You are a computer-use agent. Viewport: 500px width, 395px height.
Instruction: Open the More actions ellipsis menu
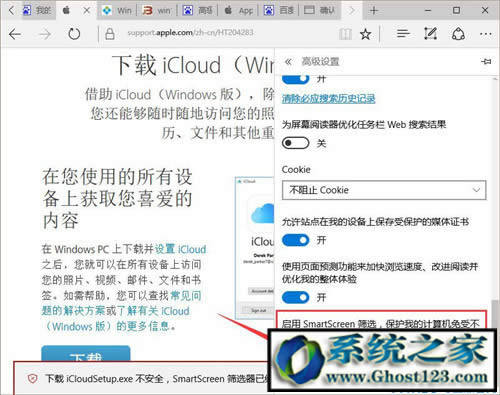coord(486,34)
